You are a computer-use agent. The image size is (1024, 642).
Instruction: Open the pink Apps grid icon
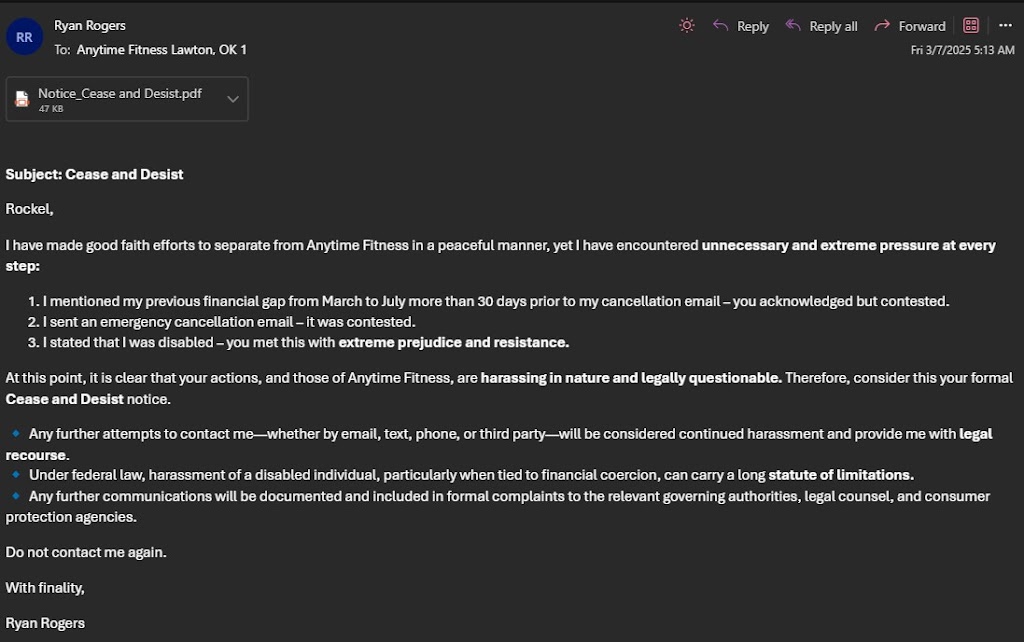971,26
